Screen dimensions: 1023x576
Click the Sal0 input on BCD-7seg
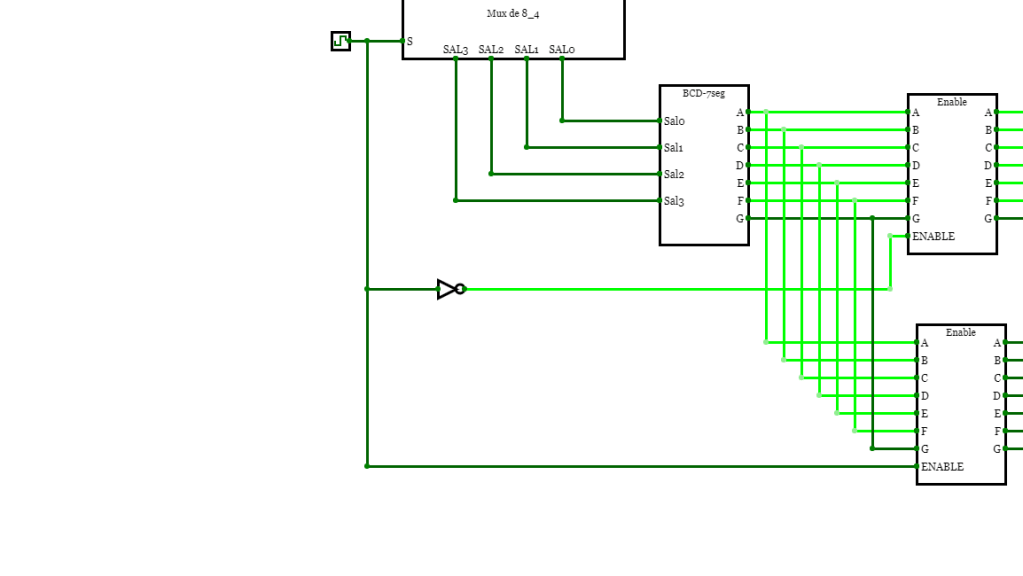tap(662, 121)
